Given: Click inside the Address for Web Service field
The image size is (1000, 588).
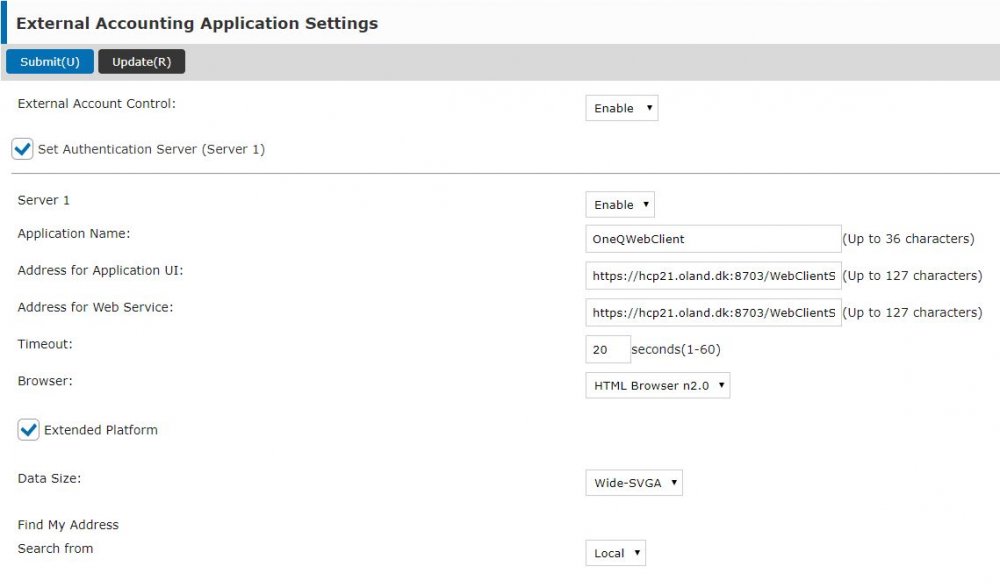Looking at the screenshot, I should pos(712,312).
